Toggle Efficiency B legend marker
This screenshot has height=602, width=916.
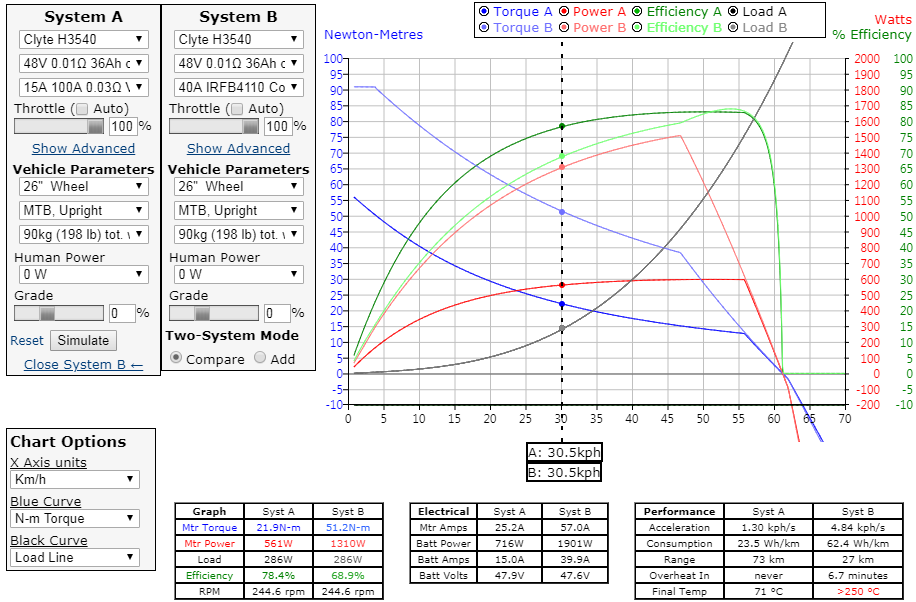point(638,28)
